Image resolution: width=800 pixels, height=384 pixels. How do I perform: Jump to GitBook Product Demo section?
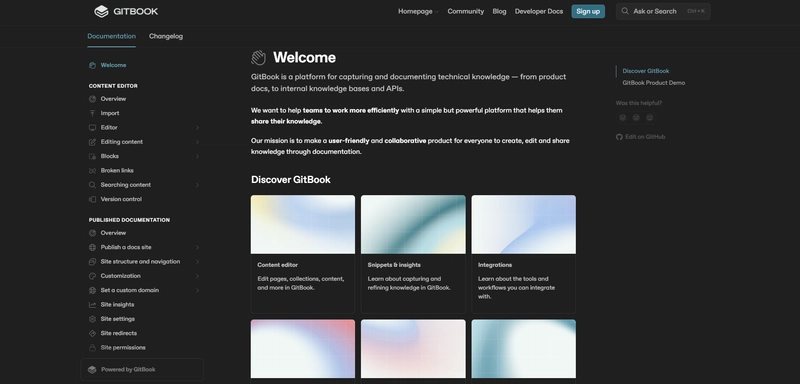tap(654, 83)
